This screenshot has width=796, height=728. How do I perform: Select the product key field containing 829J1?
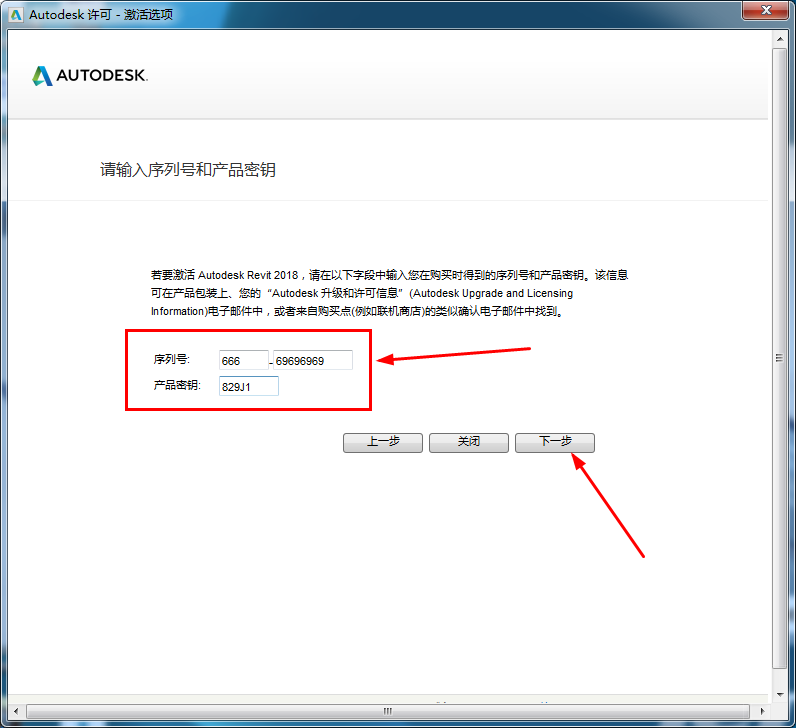[248, 386]
